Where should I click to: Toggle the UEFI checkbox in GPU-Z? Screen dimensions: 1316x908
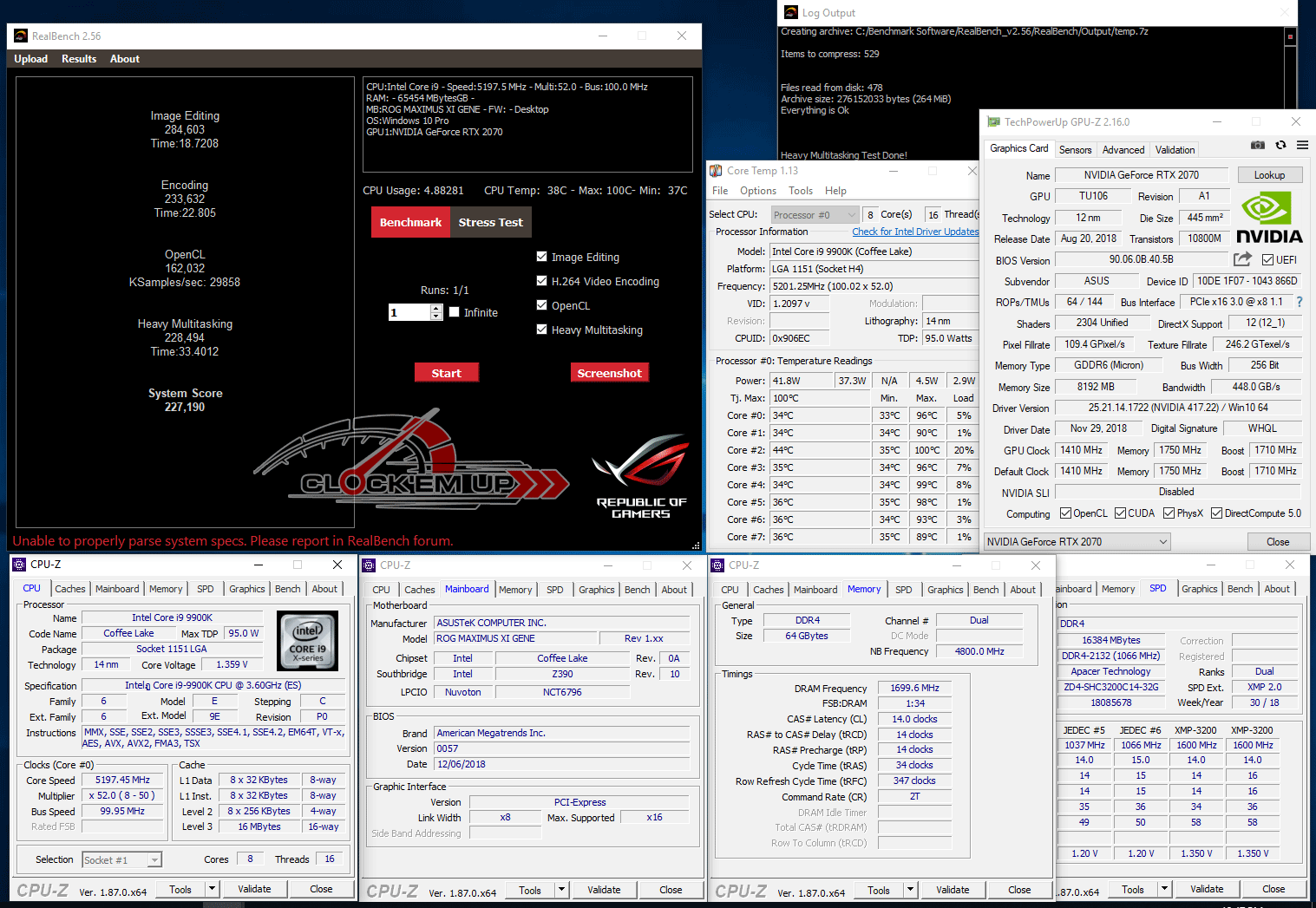pos(1268,259)
